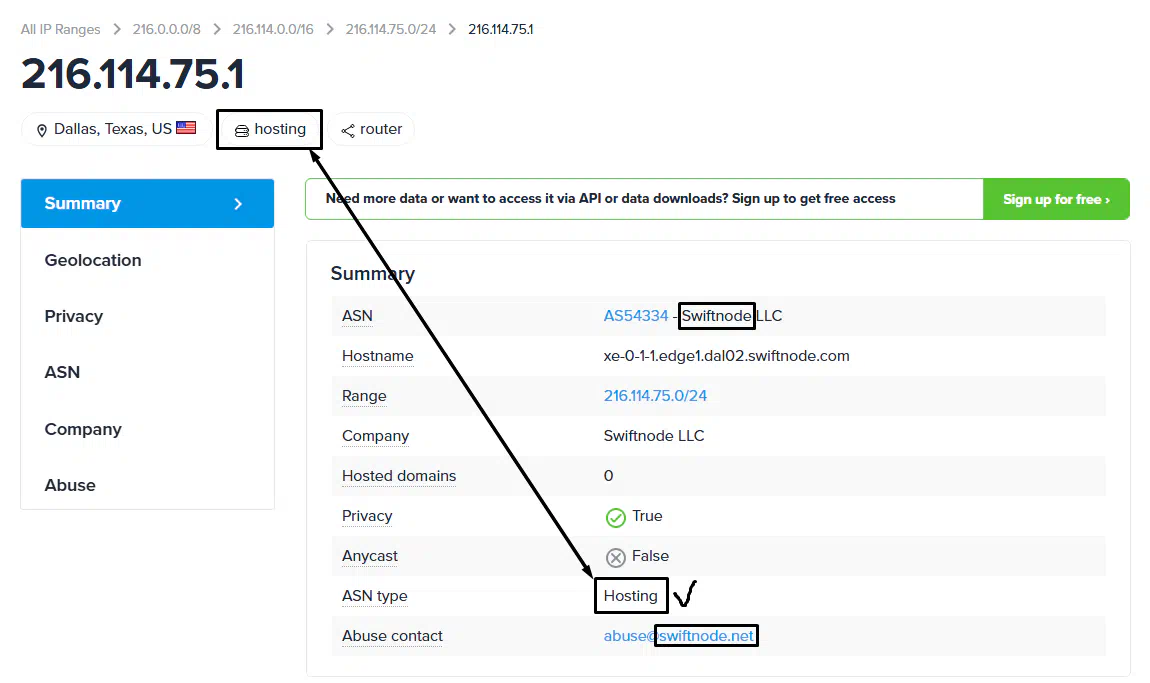Viewport: 1150px width, 683px height.
Task: Click the 216.114.75.1 page heading
Action: 133,74
